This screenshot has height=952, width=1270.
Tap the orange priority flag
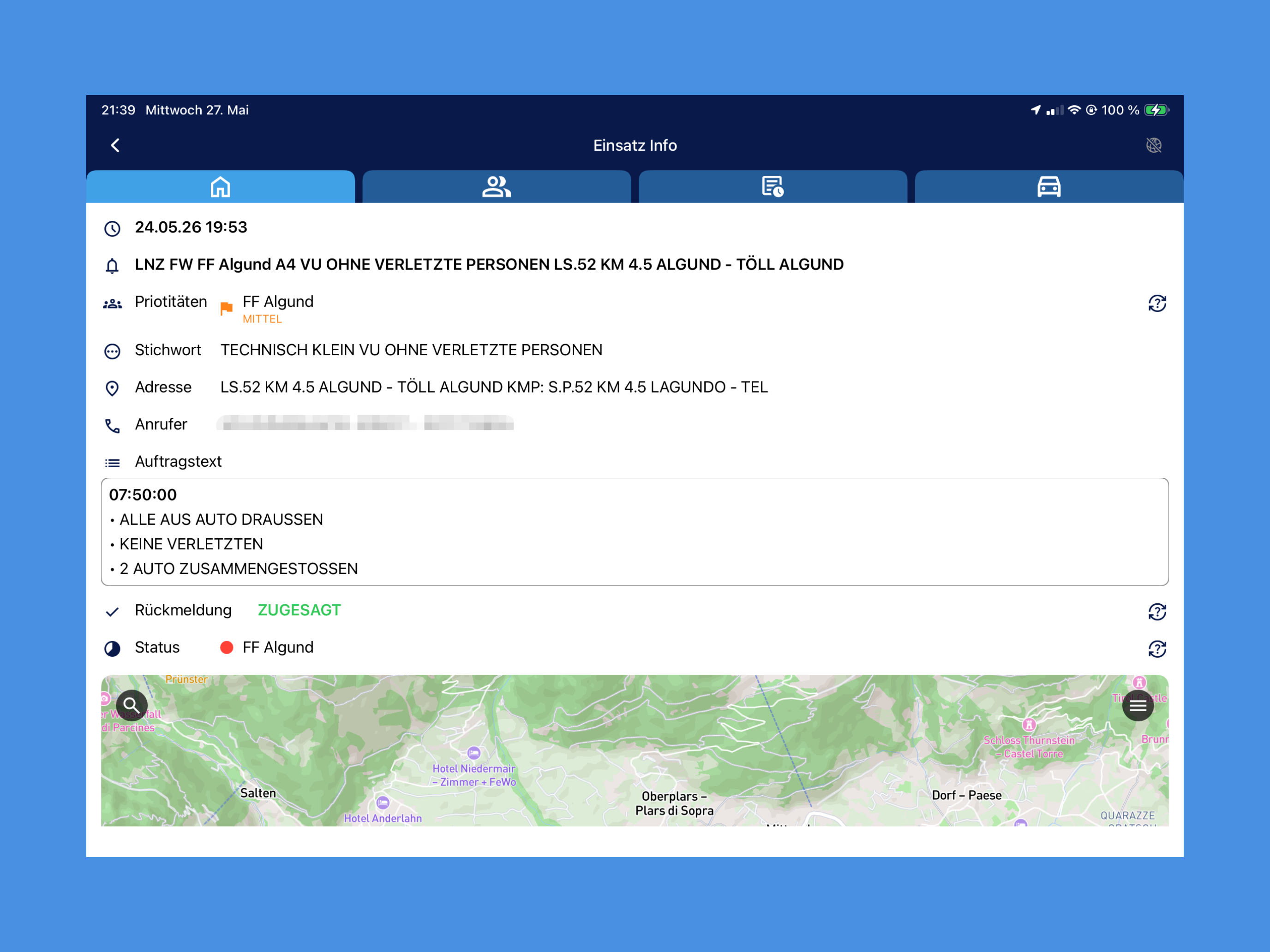pyautogui.click(x=227, y=309)
